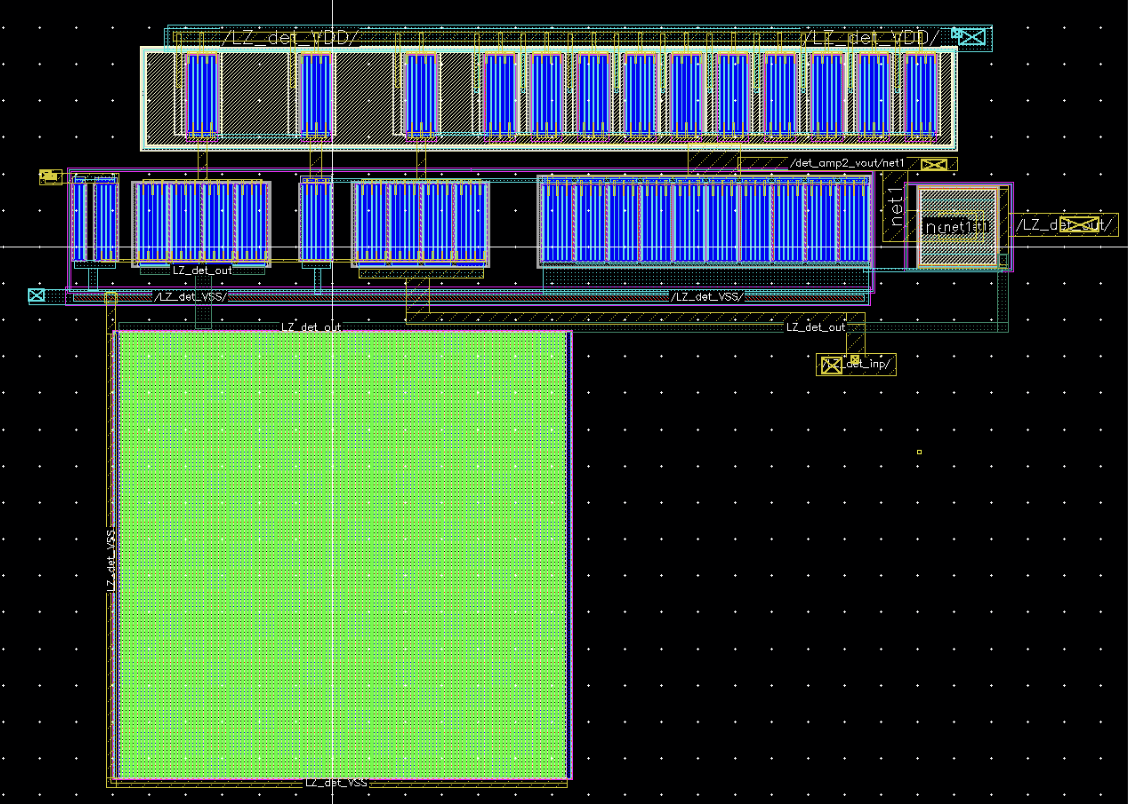Select the middle four-finger transistor group
1130x804 pixels.
coord(420,223)
